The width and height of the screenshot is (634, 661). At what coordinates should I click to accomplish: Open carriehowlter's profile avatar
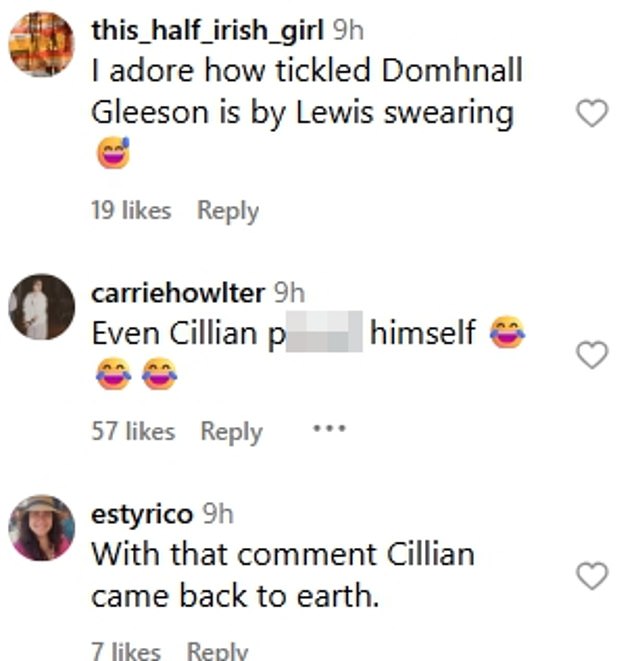click(41, 307)
